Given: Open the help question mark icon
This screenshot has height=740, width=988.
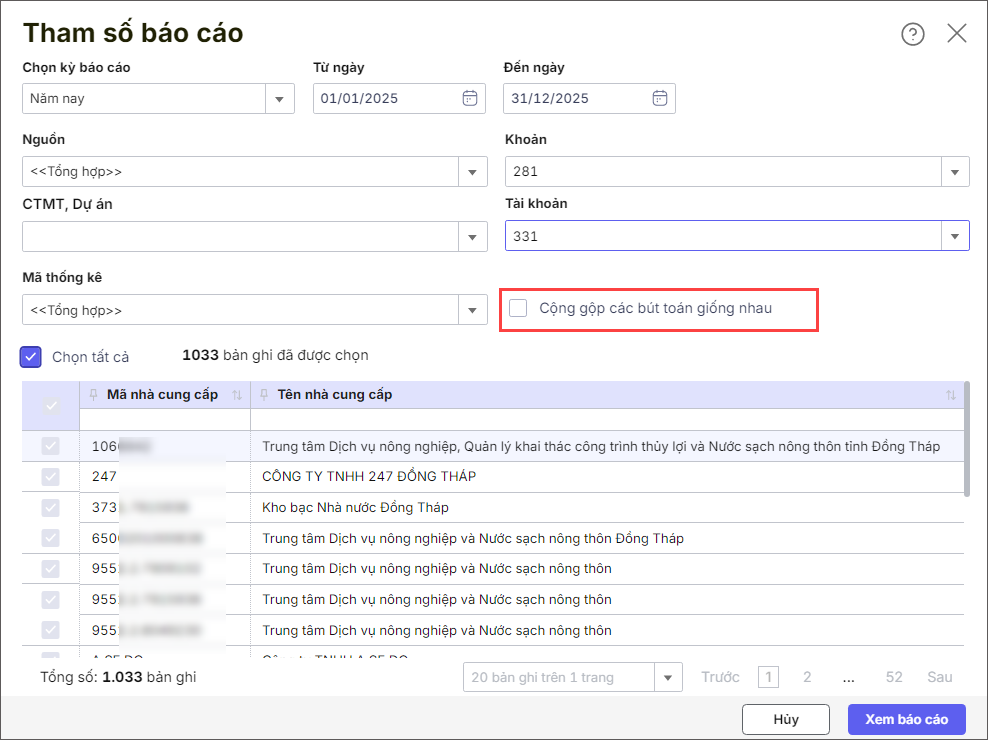Looking at the screenshot, I should pyautogui.click(x=912, y=34).
